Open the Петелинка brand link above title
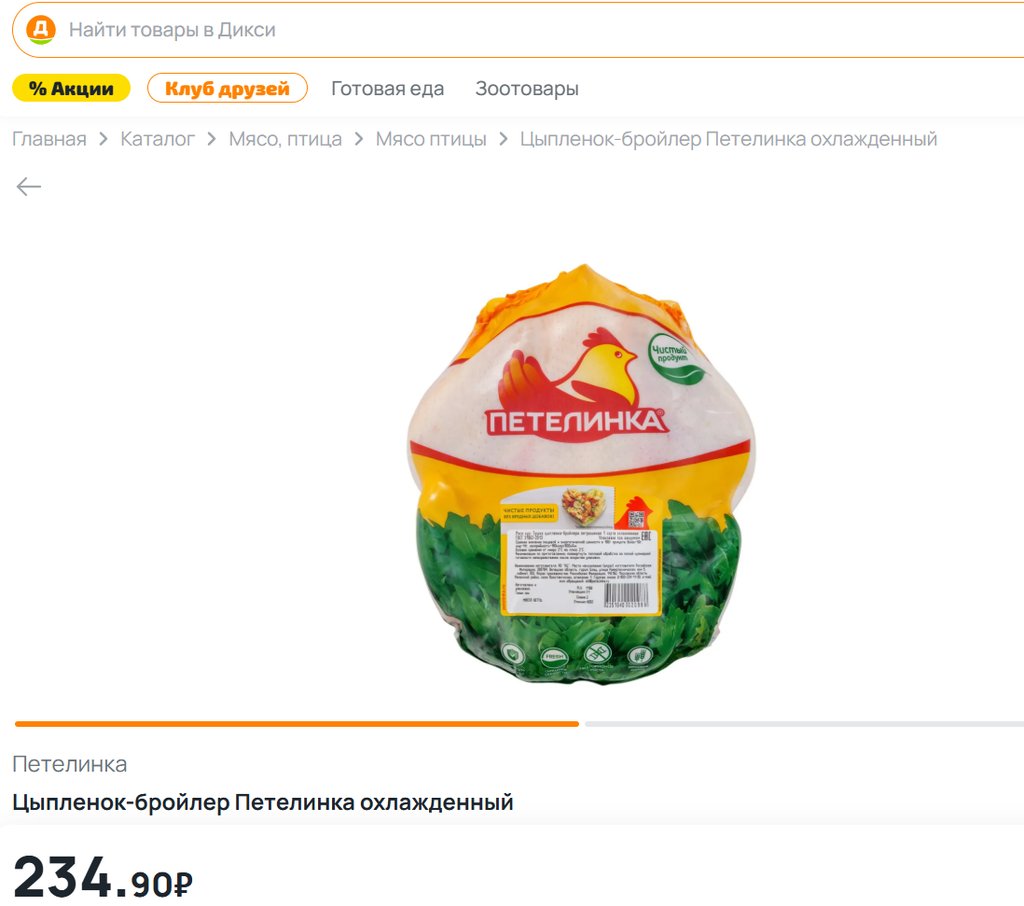The width and height of the screenshot is (1024, 906). pyautogui.click(x=70, y=764)
